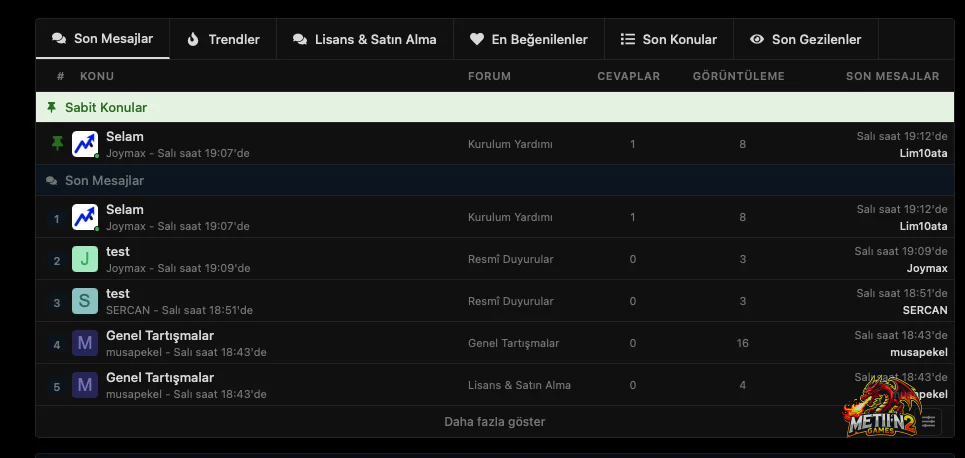Click the number 3 badge before SERCAN's test
Screen dimensions: 965x458
coord(57,302)
